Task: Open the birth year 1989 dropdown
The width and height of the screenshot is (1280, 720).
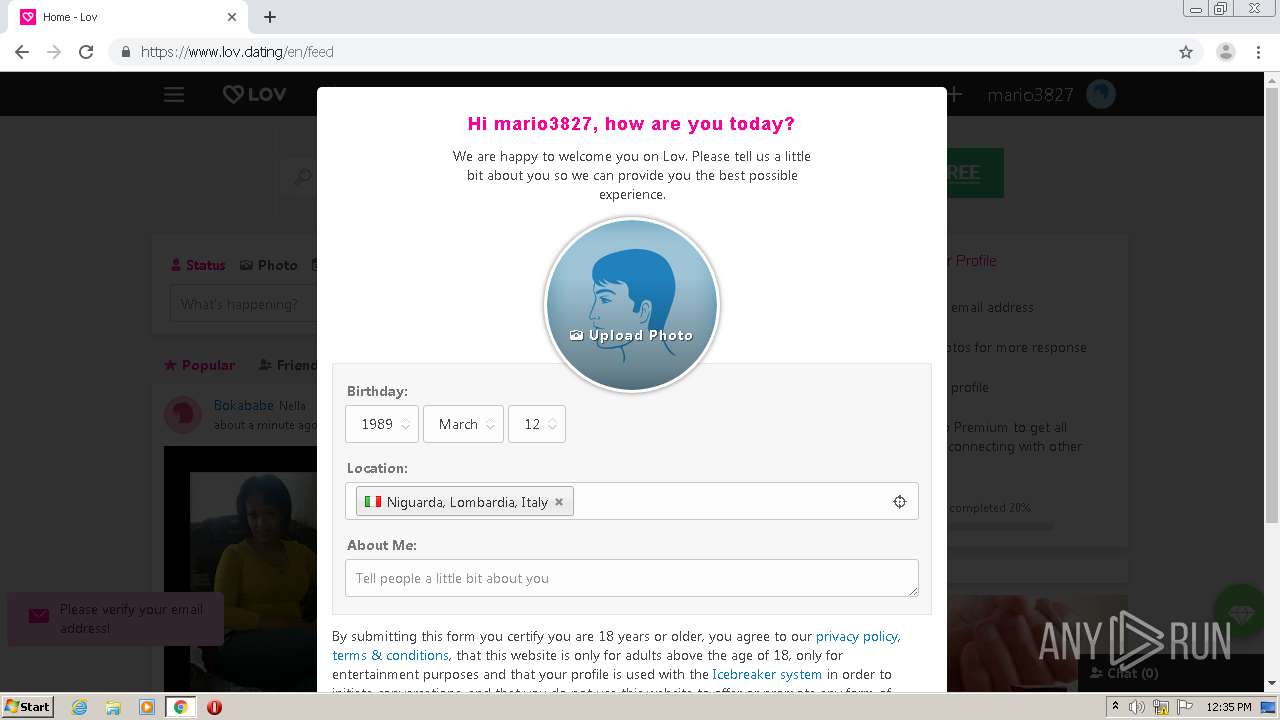Action: [x=382, y=424]
